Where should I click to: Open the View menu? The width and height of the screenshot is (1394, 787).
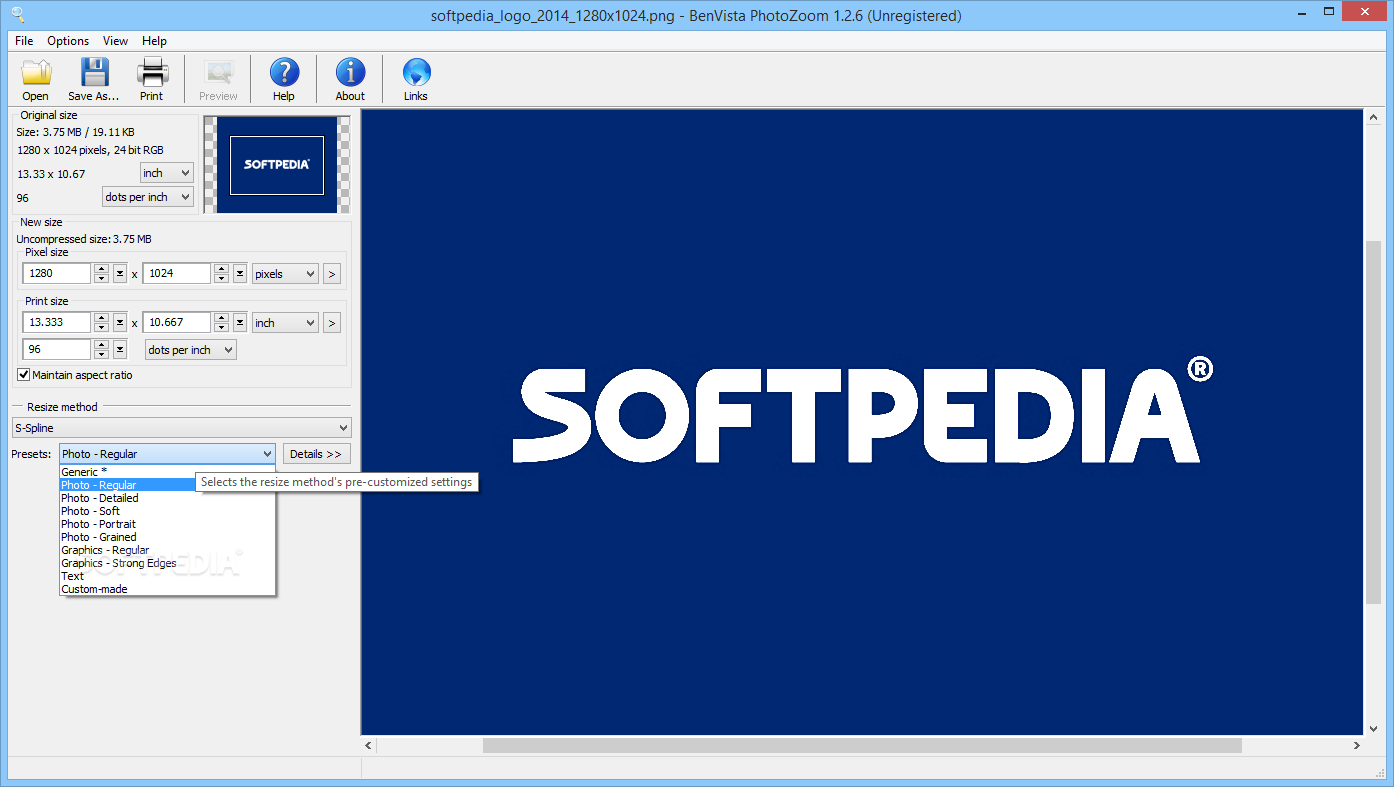pyautogui.click(x=115, y=41)
